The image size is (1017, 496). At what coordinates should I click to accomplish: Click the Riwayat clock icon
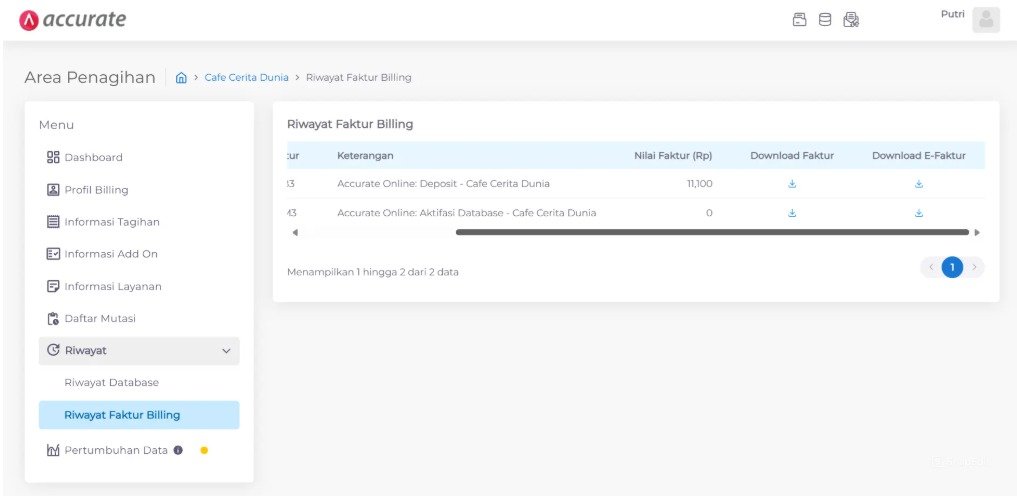pyautogui.click(x=53, y=351)
